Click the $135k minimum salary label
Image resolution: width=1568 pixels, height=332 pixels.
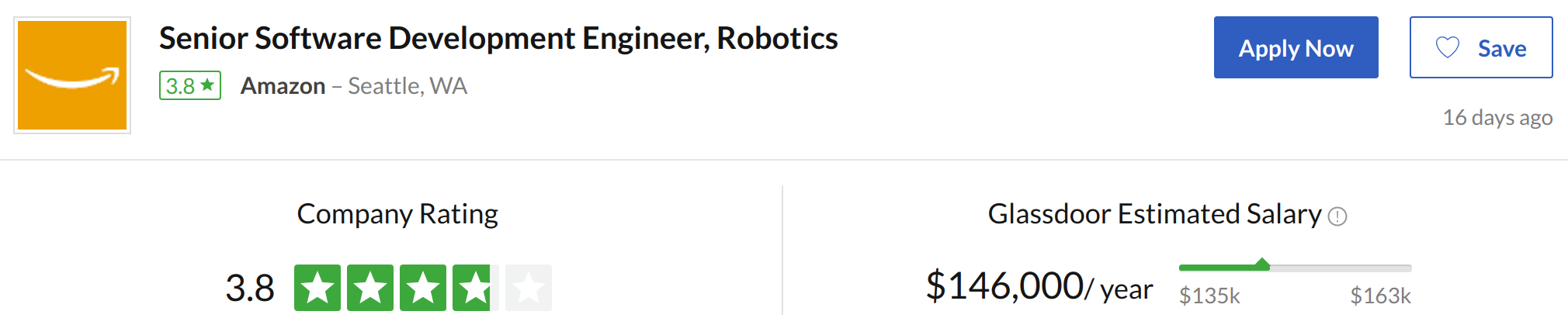[1209, 296]
